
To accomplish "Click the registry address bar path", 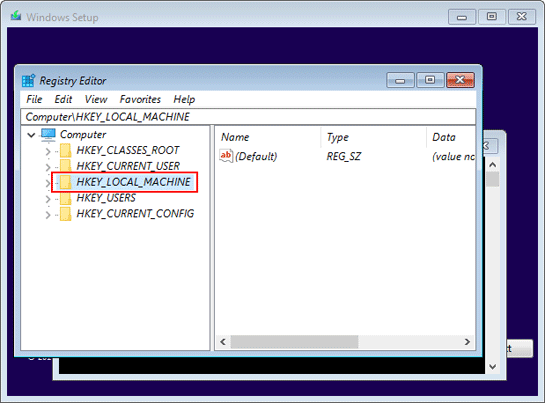I will click(x=248, y=117).
